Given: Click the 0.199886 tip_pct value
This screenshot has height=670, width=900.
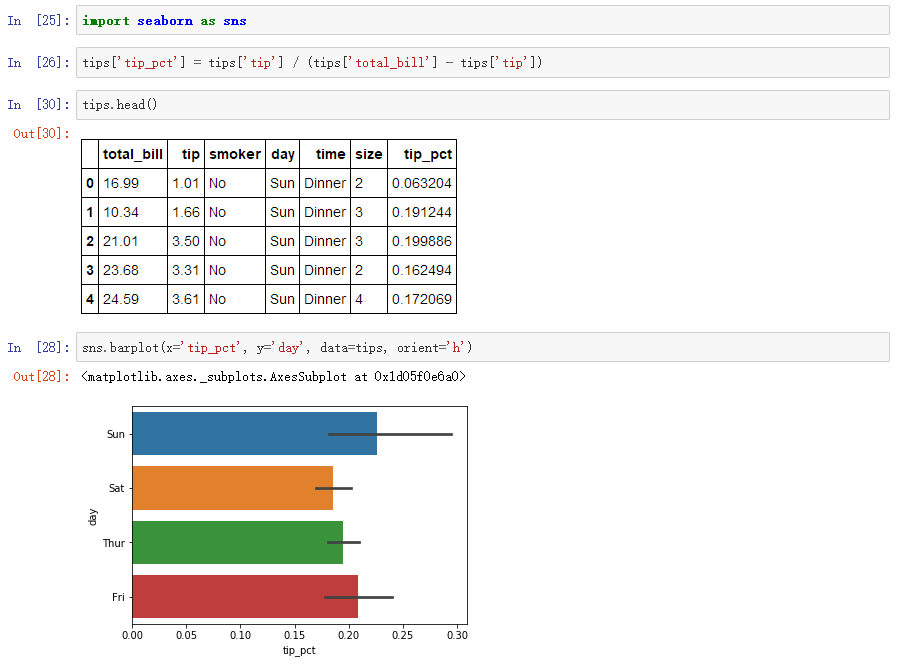Looking at the screenshot, I should (x=421, y=241).
